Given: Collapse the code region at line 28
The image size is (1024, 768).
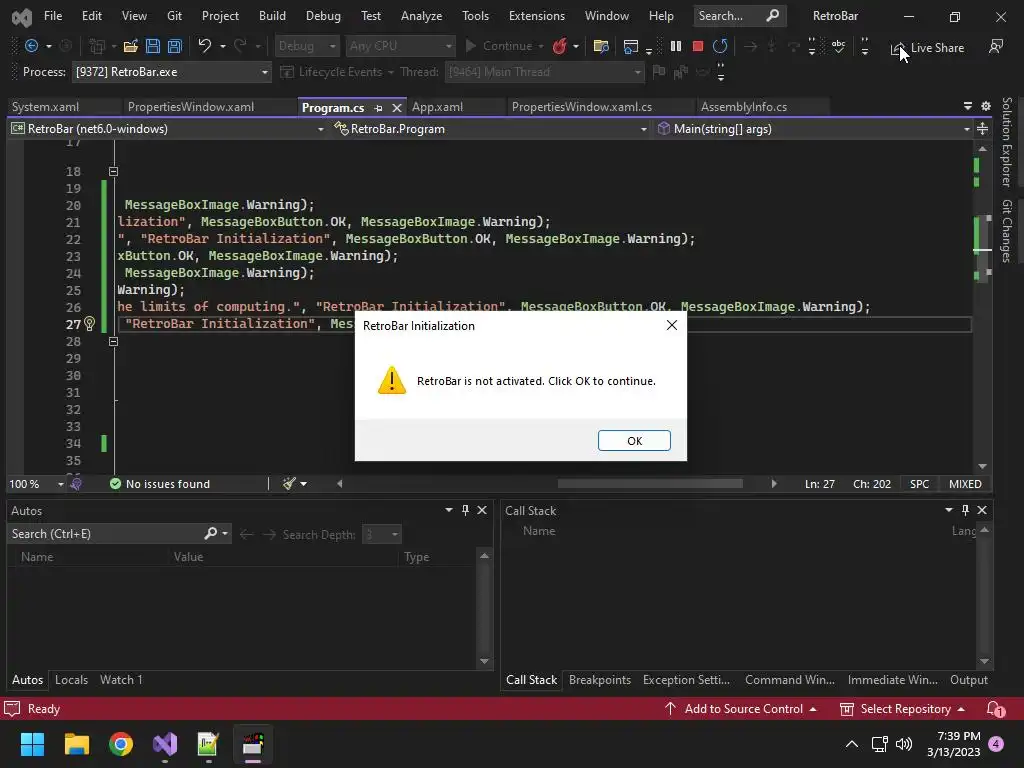Looking at the screenshot, I should point(113,341).
